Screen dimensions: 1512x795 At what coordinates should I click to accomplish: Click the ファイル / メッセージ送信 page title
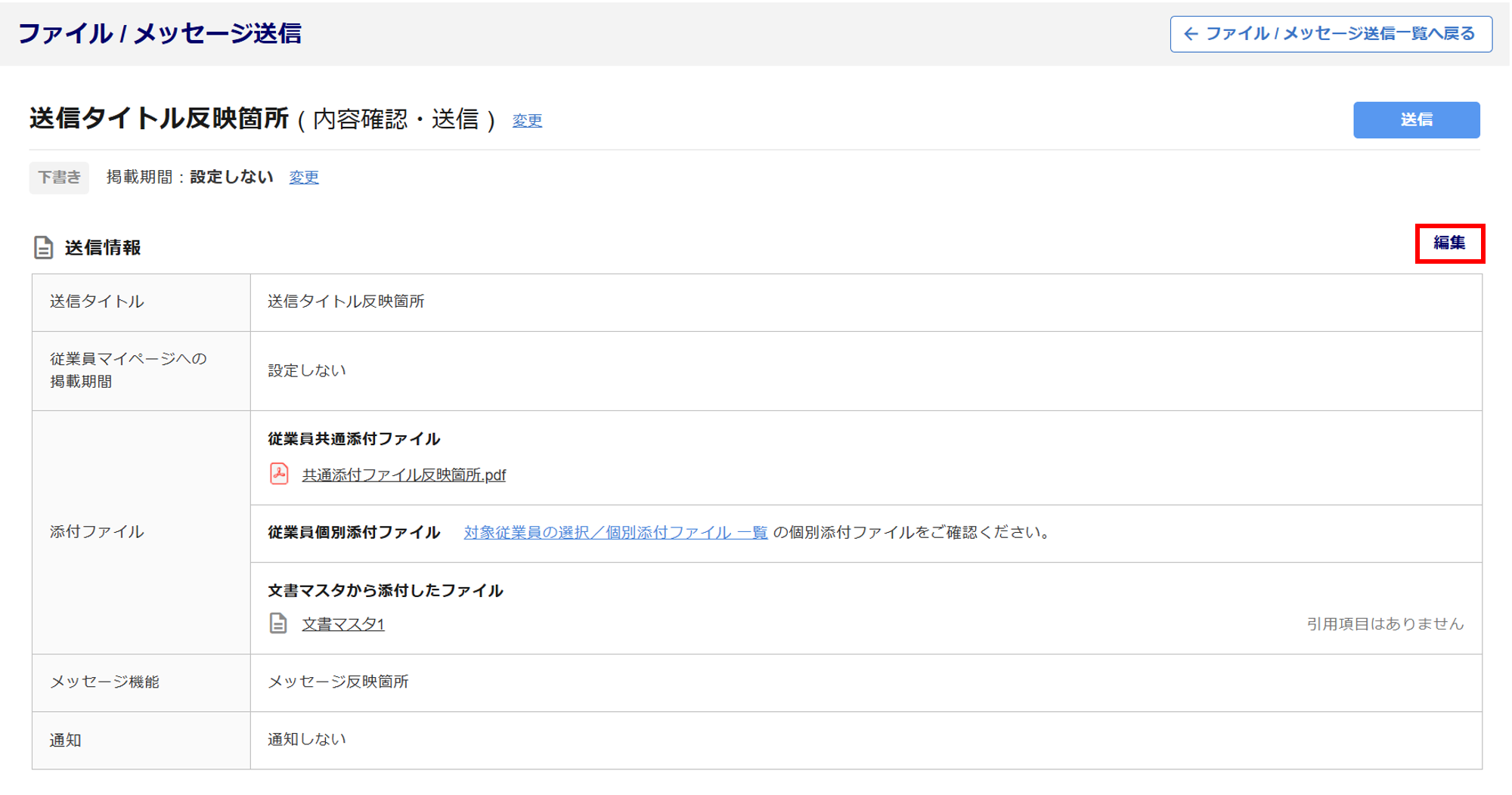tap(160, 33)
